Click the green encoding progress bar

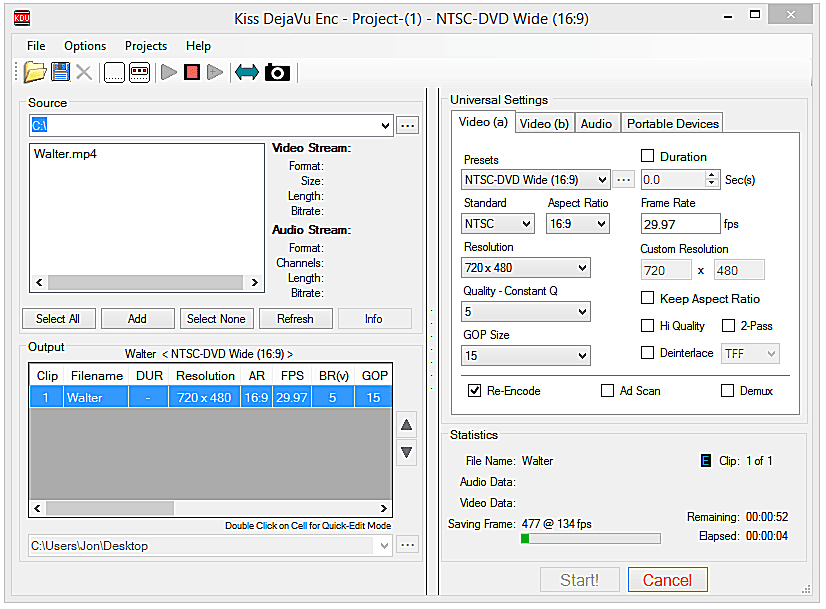pos(590,539)
